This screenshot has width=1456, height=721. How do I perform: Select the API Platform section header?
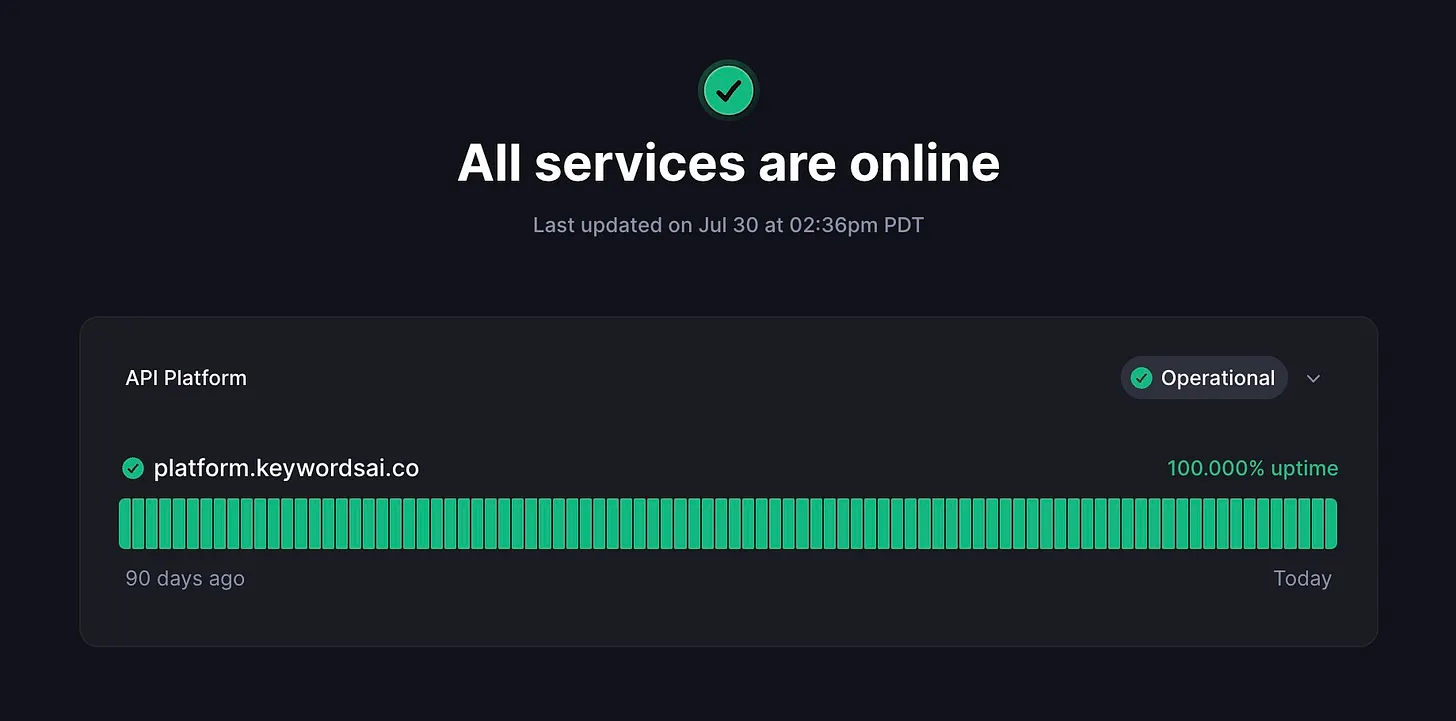coord(186,378)
